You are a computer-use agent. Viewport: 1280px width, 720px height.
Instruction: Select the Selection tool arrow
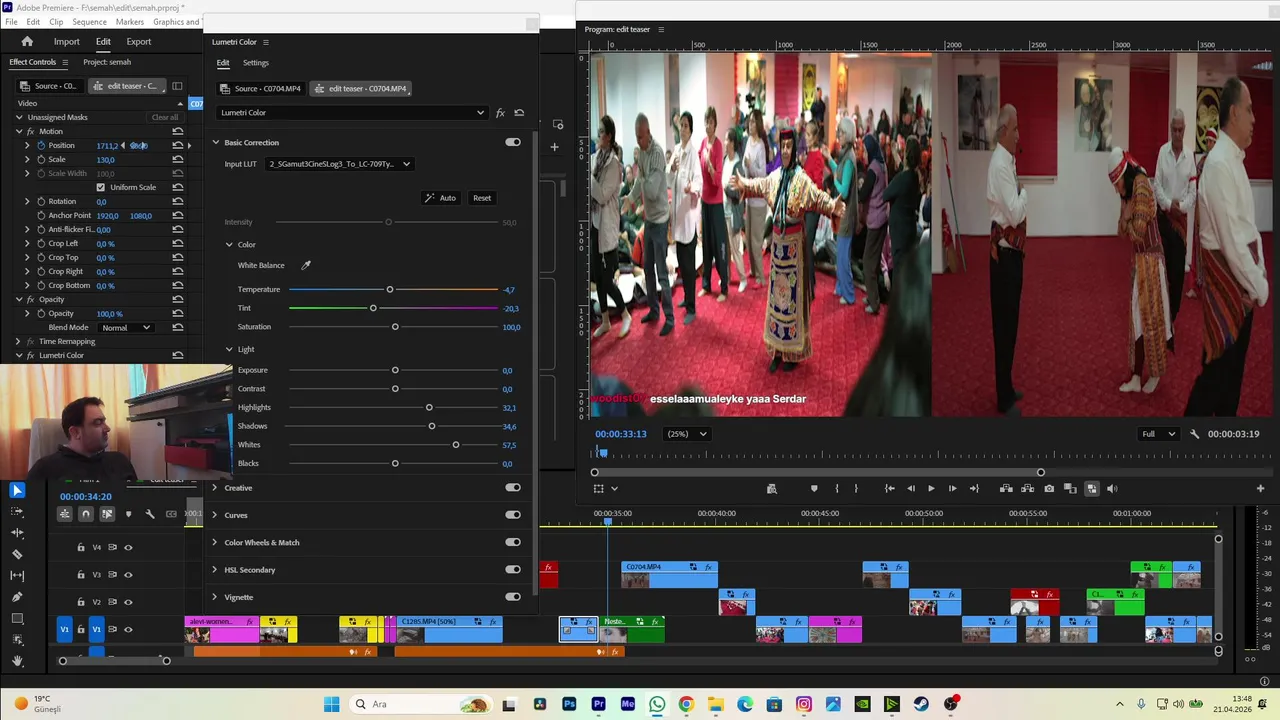click(17, 490)
